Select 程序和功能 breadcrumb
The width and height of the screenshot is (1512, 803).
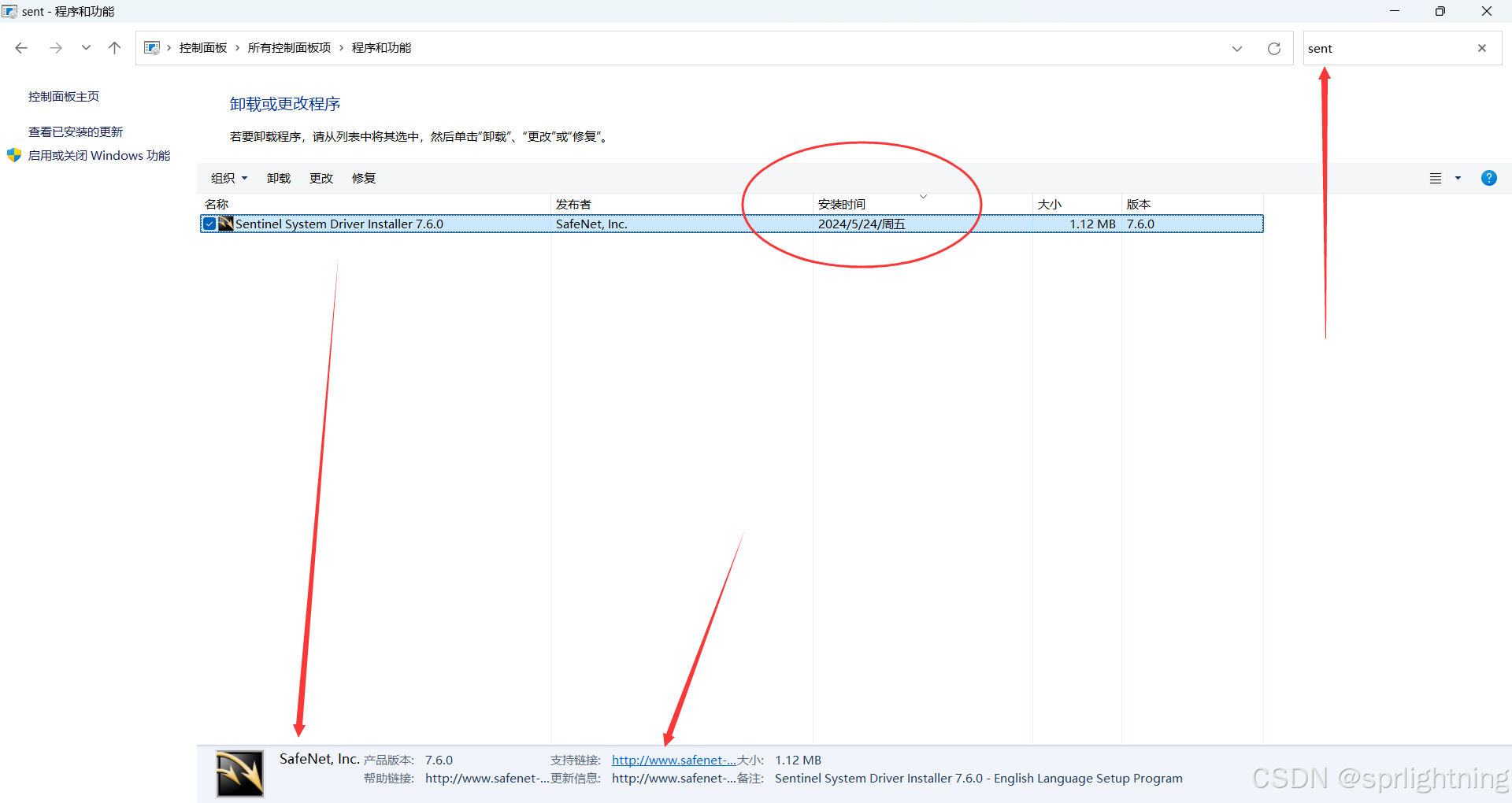click(x=381, y=48)
